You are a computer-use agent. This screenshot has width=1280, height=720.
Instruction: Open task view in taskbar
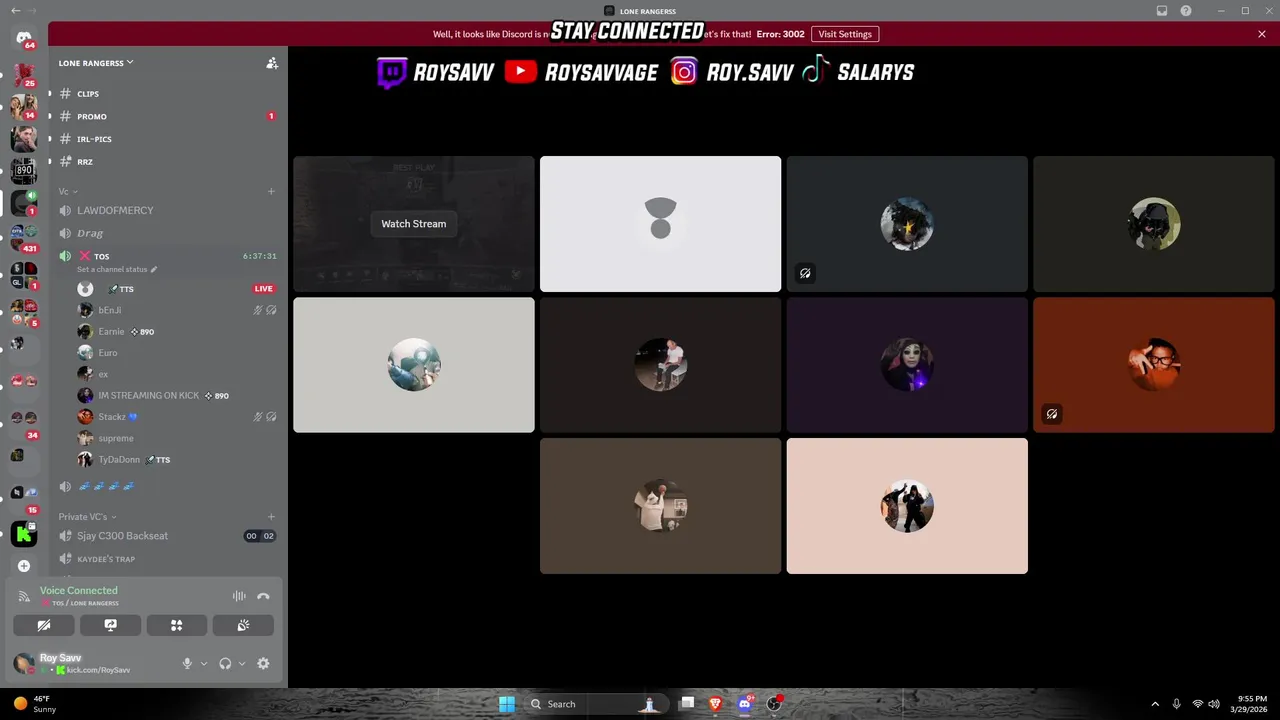click(687, 704)
